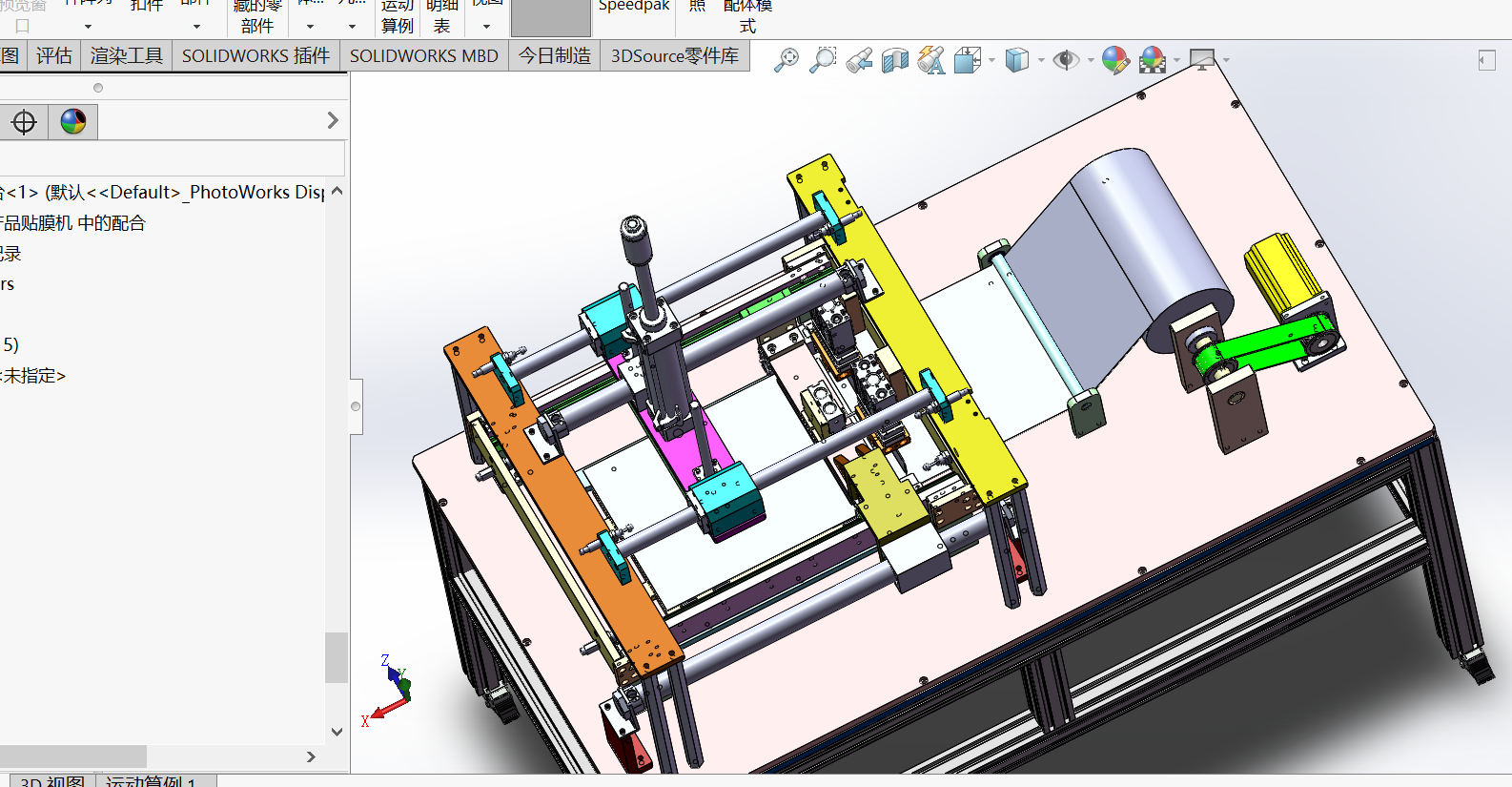This screenshot has width=1512, height=787.
Task: Select the assembly root with PhotoWorks Display
Action: point(162,193)
